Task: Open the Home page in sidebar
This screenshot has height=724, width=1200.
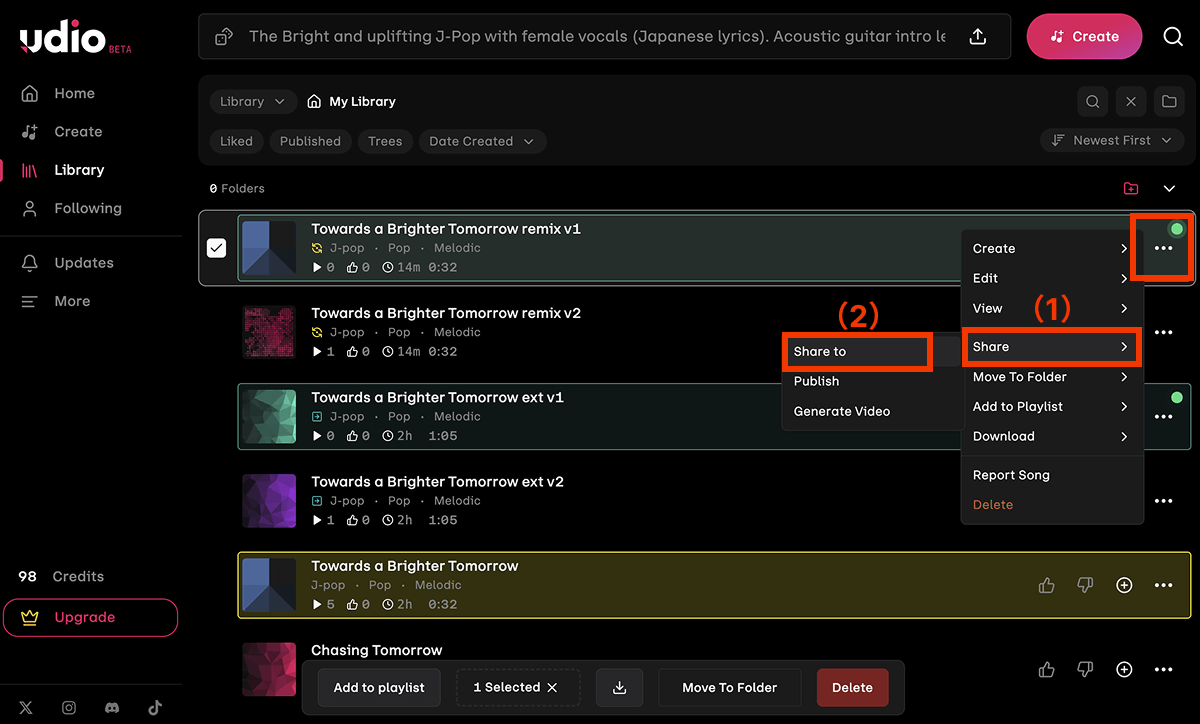Action: coord(59,93)
